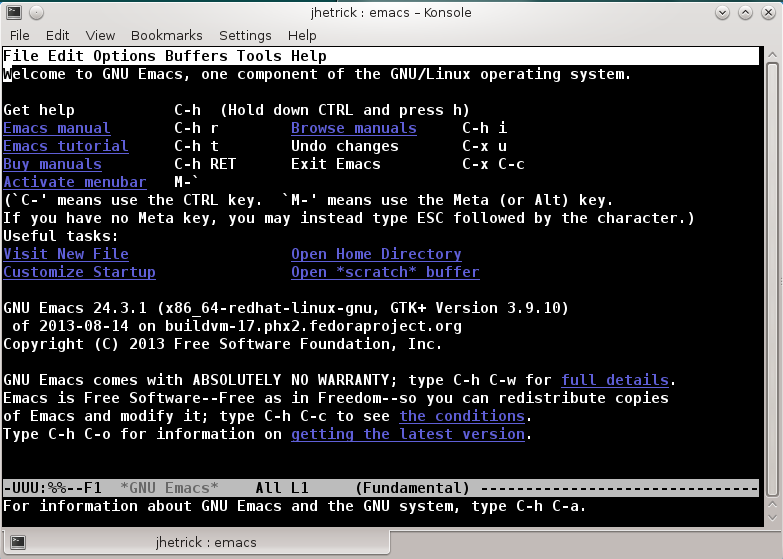Click the Activate menubar link
Screen dimensions: 783x559
[x=75, y=182]
